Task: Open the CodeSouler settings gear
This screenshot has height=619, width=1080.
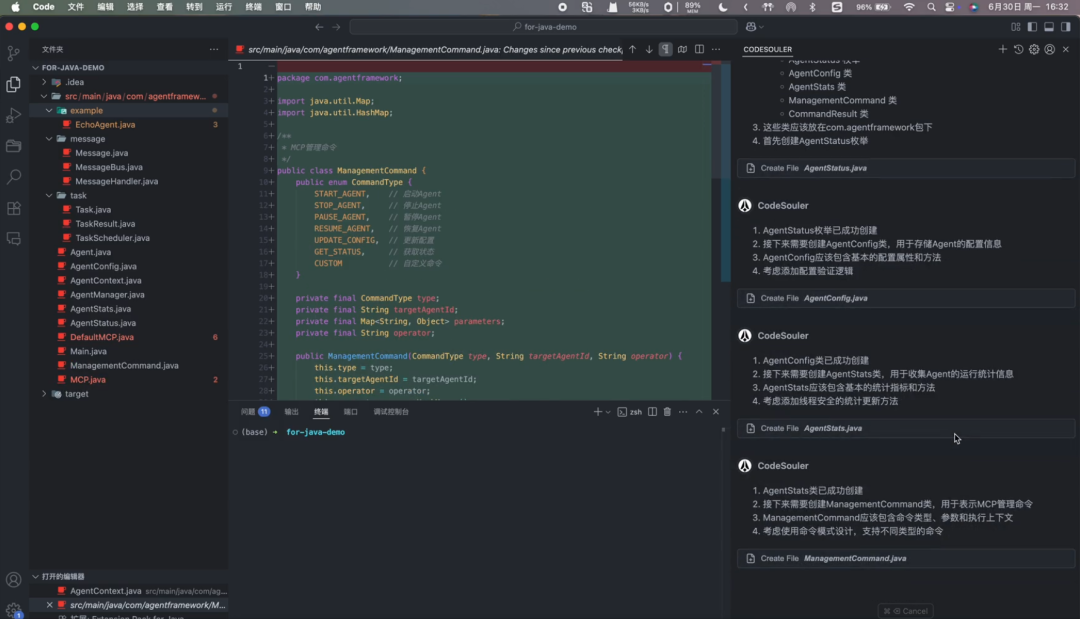Action: (x=1033, y=48)
